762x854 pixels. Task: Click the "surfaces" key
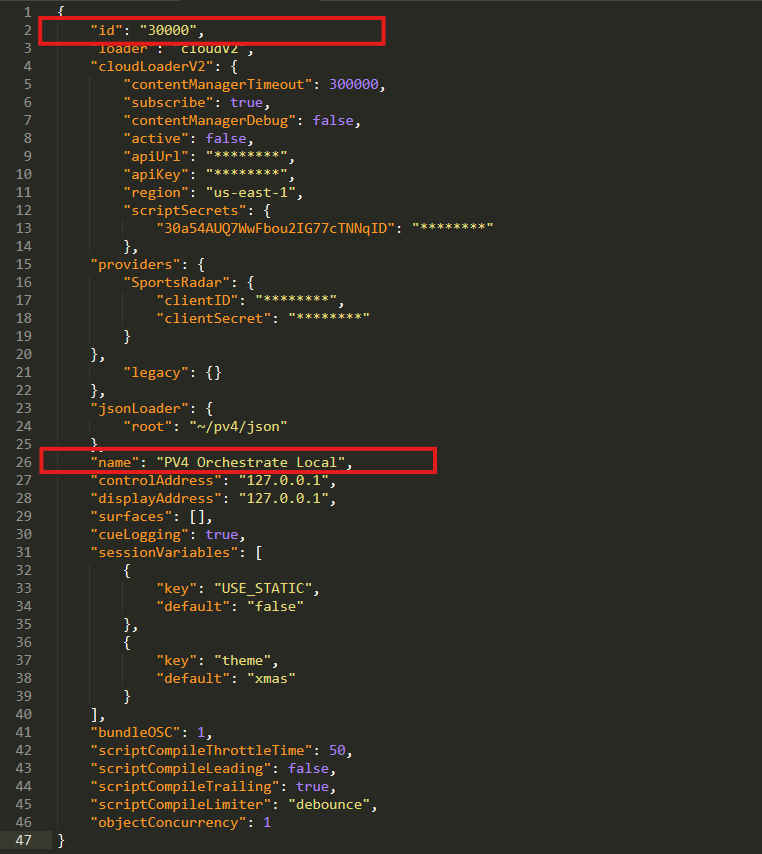pos(131,516)
